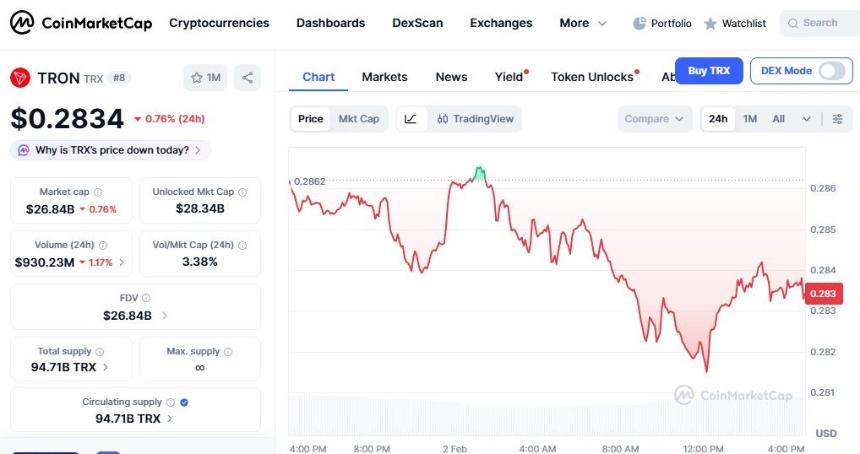860x454 pixels.
Task: Select the Price chart view
Action: tap(310, 119)
